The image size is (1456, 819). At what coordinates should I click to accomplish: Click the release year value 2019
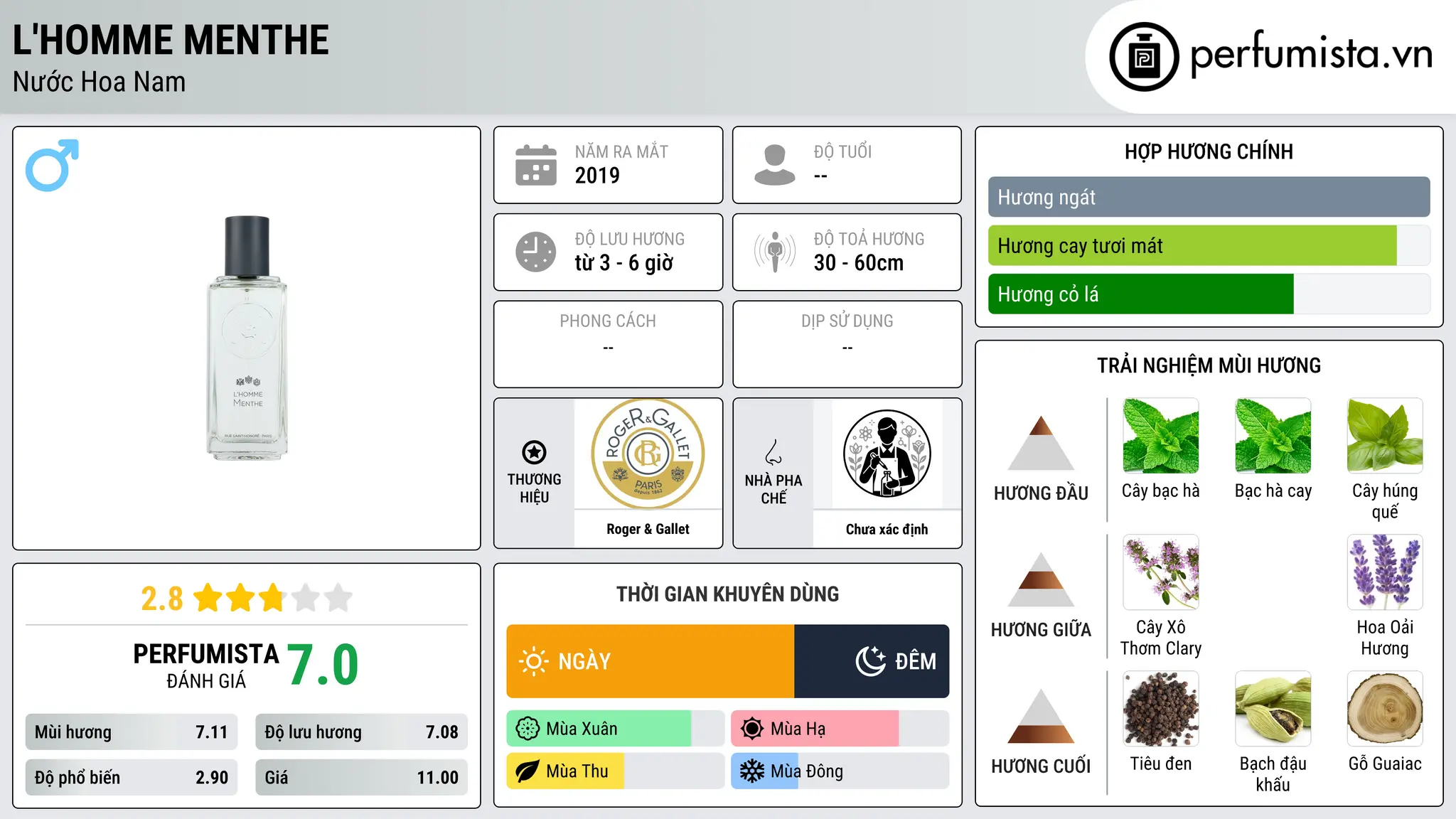coord(597,176)
